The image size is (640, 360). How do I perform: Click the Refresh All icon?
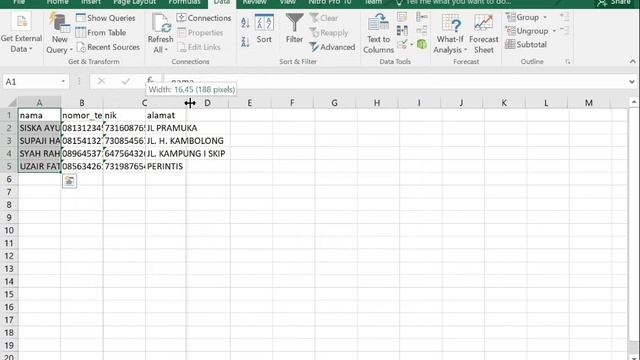[161, 22]
